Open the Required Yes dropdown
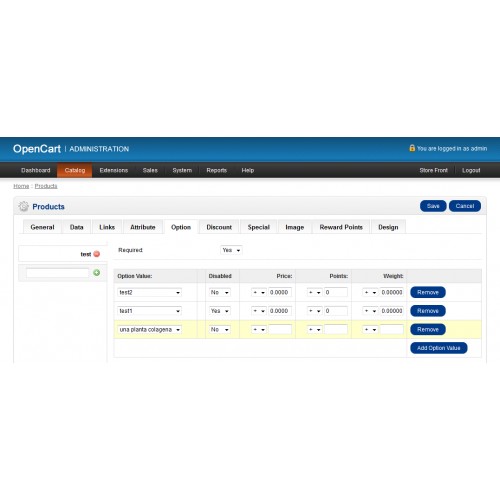500x500 pixels. click(x=231, y=250)
